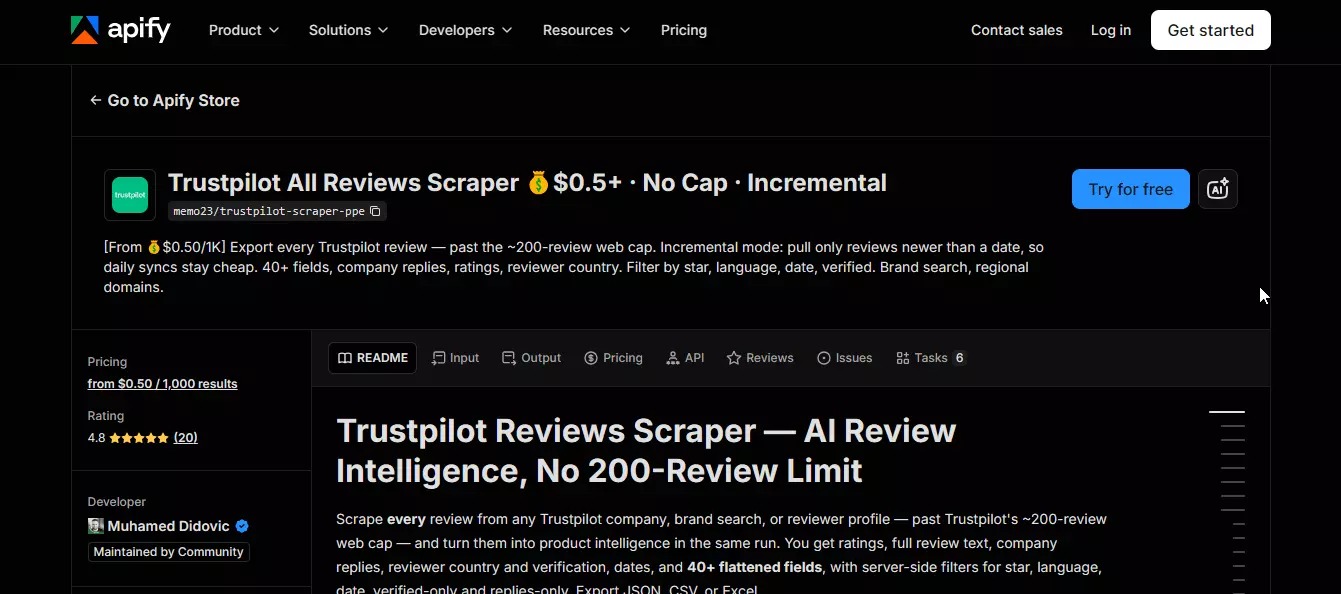
Task: Click Log in
Action: click(1111, 30)
